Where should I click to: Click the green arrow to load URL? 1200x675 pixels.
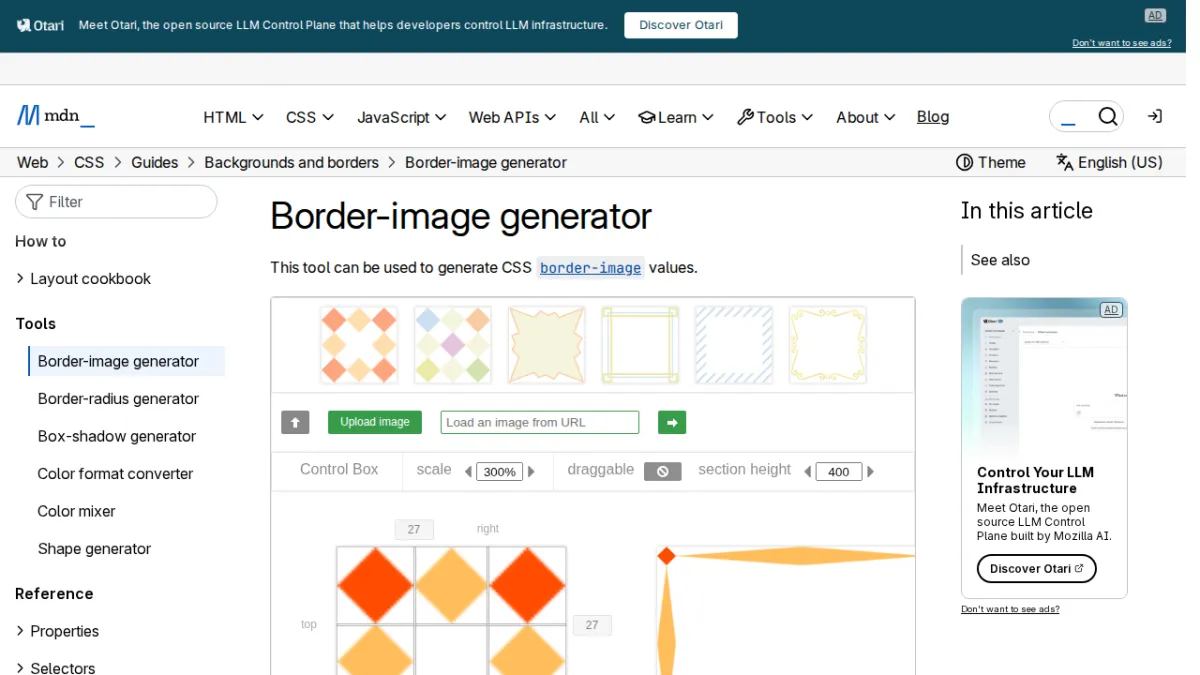(672, 423)
